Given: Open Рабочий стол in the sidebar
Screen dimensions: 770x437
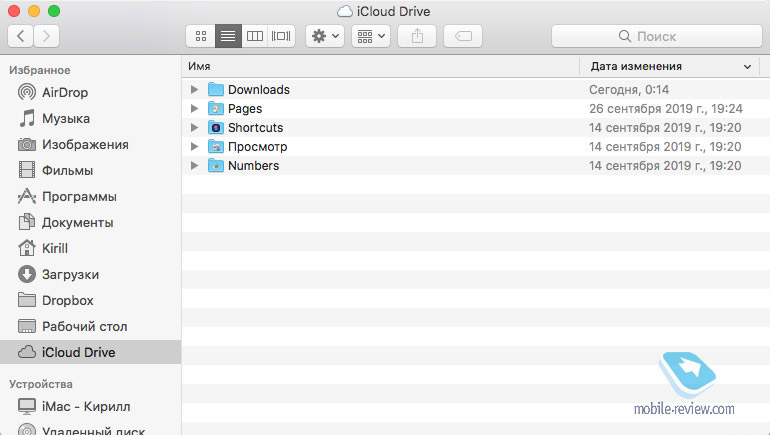Looking at the screenshot, I should pyautogui.click(x=91, y=327).
